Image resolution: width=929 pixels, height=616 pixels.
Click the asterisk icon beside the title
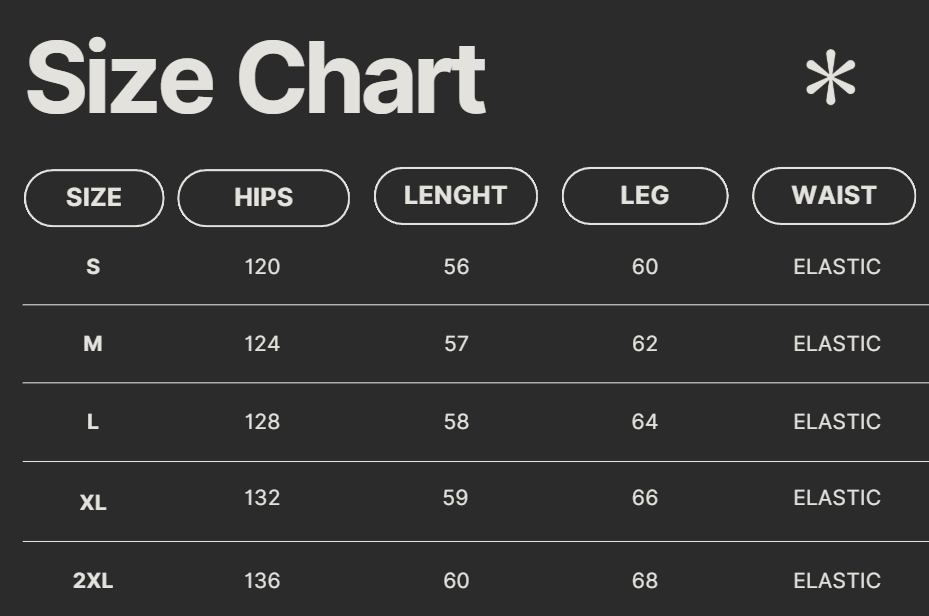830,79
